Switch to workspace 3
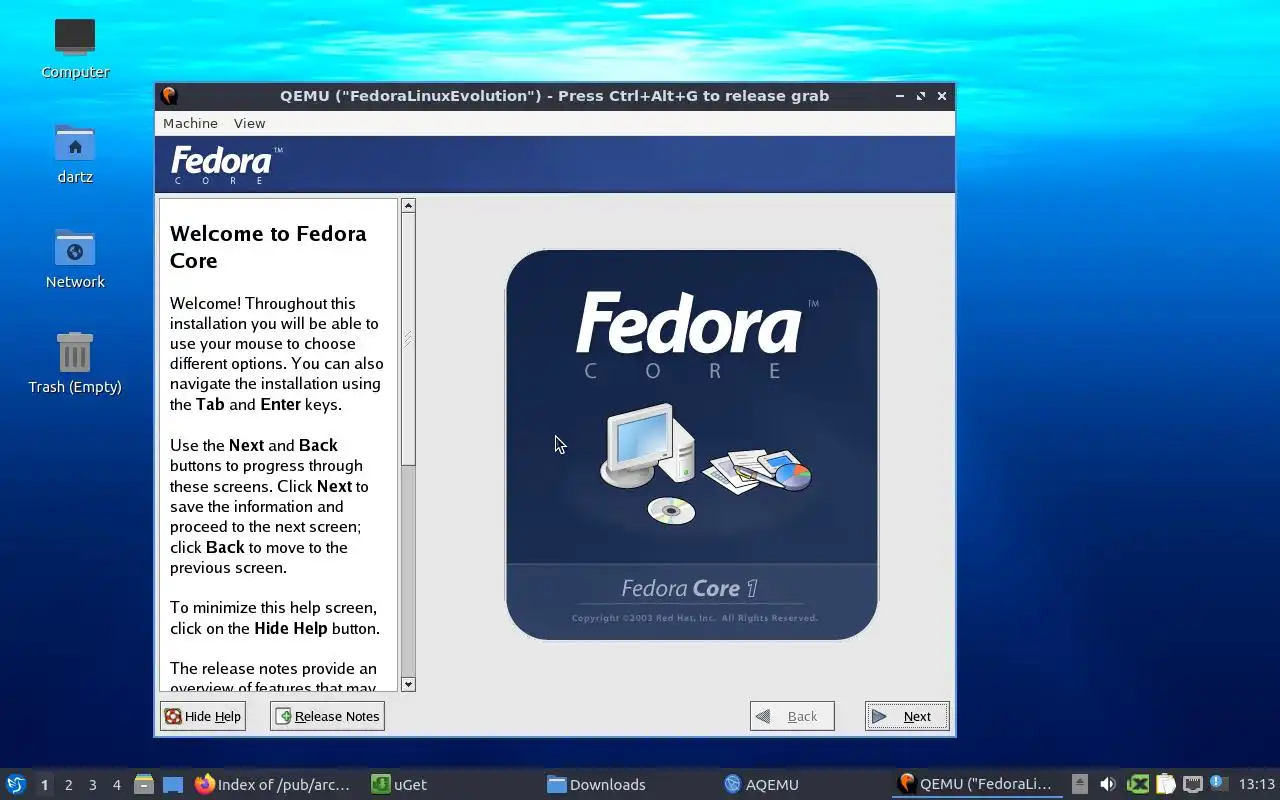1280x800 pixels. 92,785
